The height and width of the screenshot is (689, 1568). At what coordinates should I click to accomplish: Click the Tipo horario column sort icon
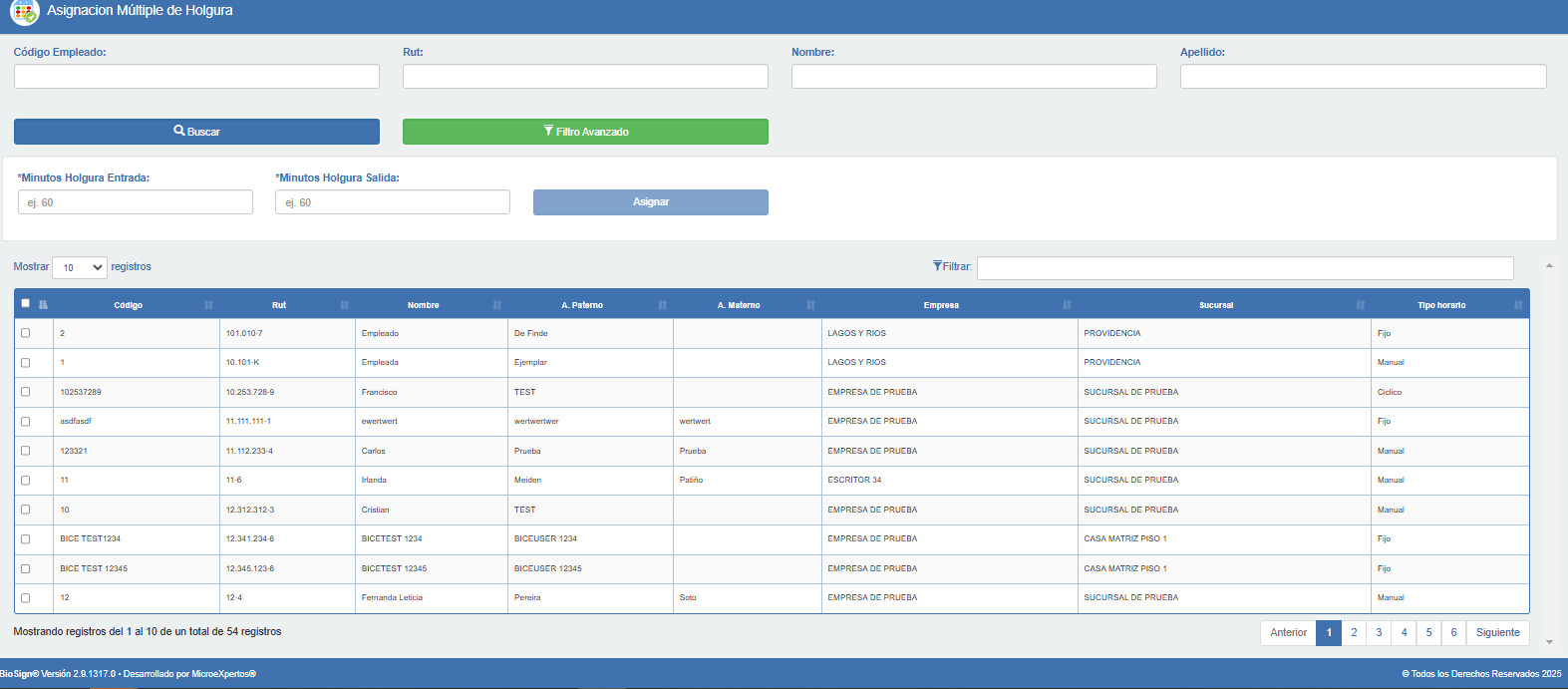coord(1518,305)
